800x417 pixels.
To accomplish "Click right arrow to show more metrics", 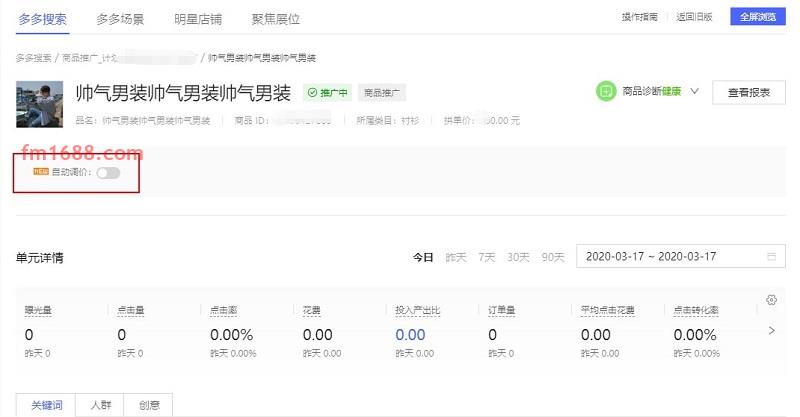I will 771,331.
